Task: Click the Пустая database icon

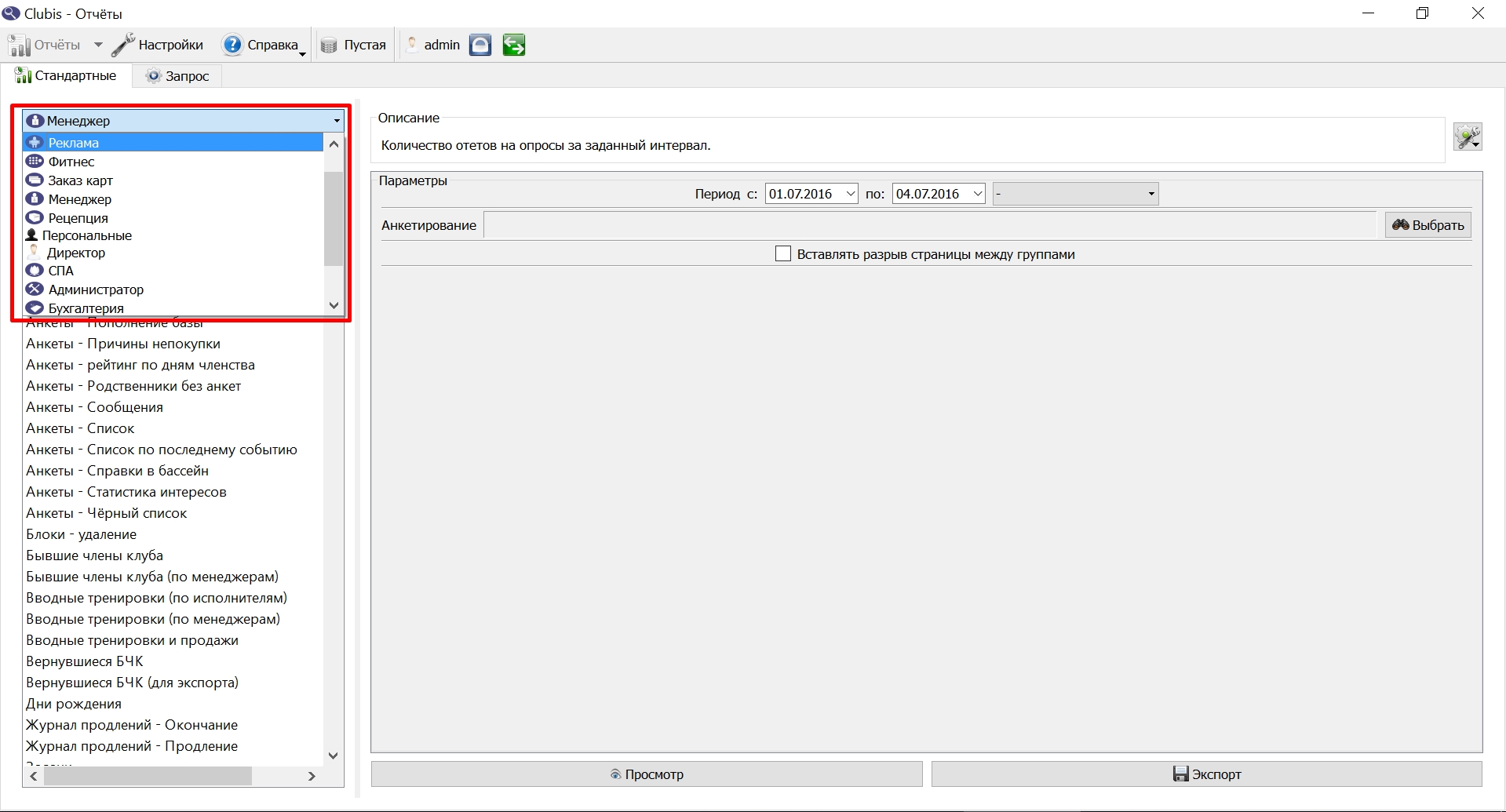Action: (329, 46)
